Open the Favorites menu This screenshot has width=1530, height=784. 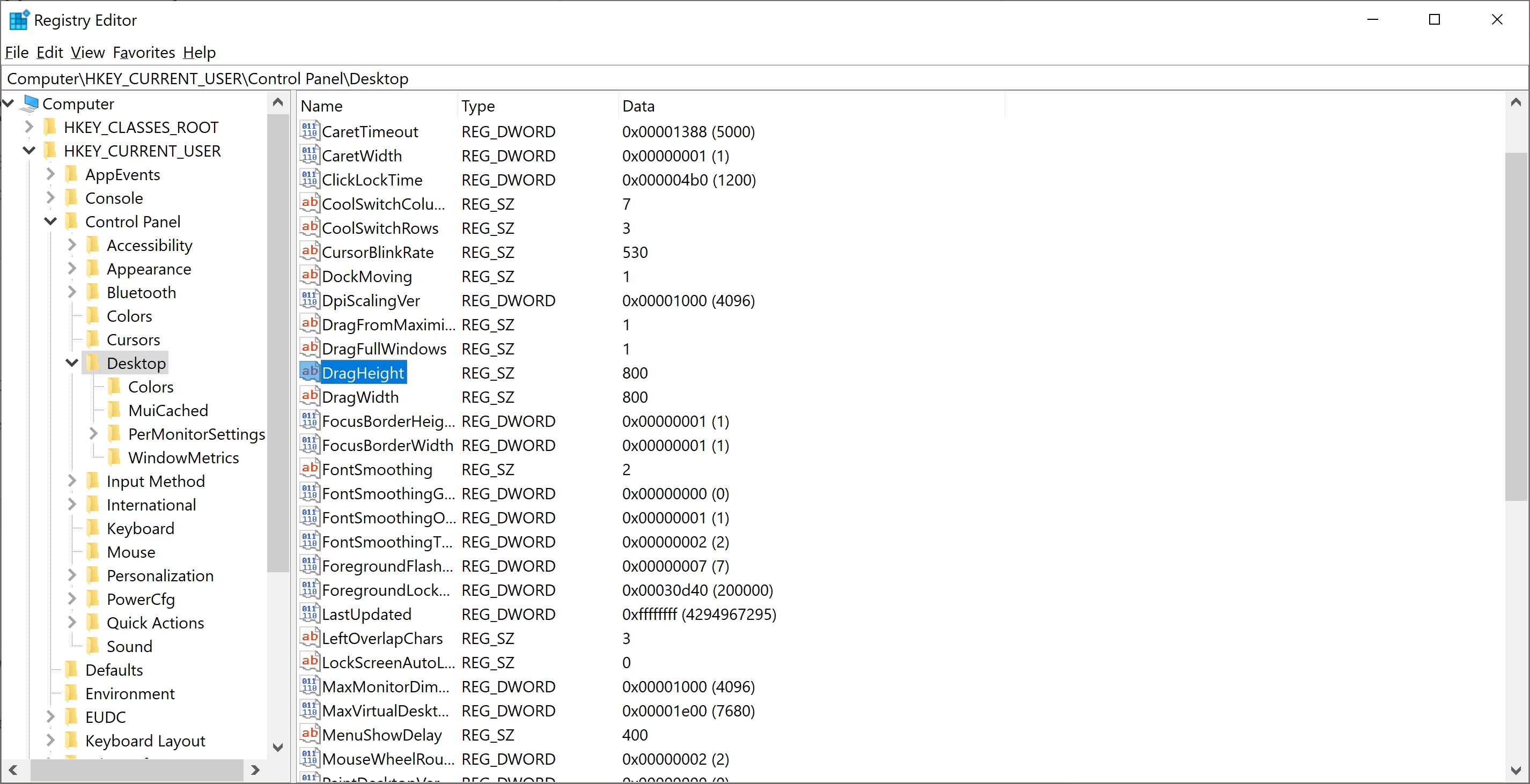click(x=144, y=52)
